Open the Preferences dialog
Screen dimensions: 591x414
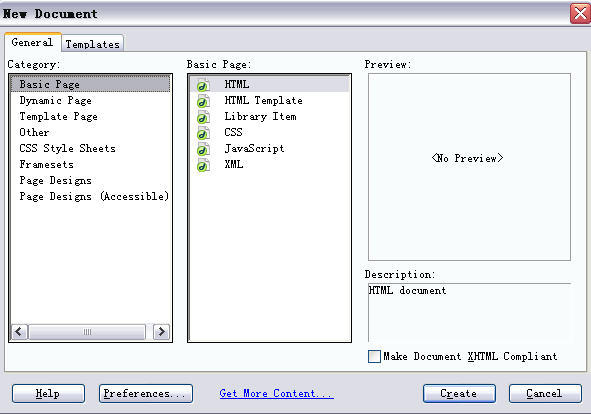(x=146, y=393)
